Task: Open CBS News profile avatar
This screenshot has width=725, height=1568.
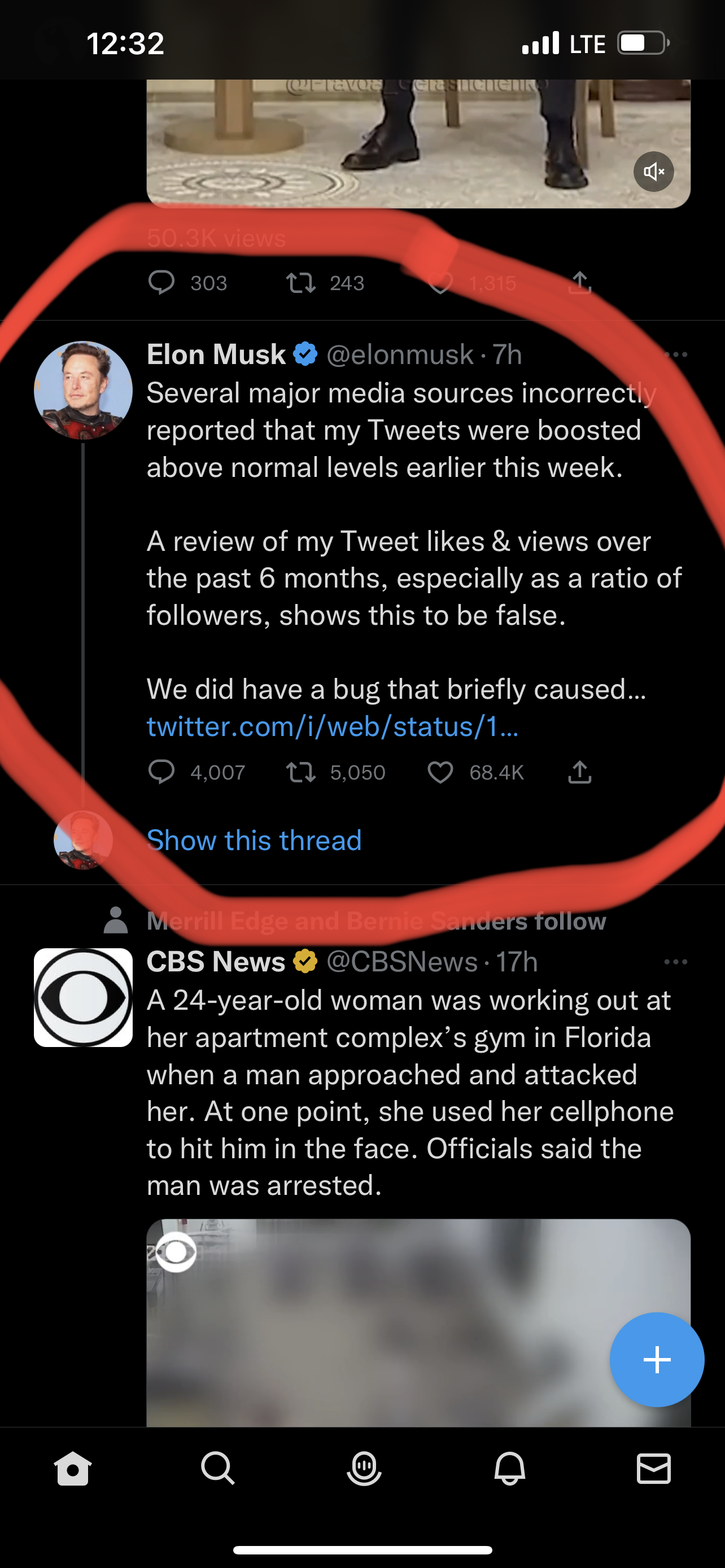Action: point(84,998)
